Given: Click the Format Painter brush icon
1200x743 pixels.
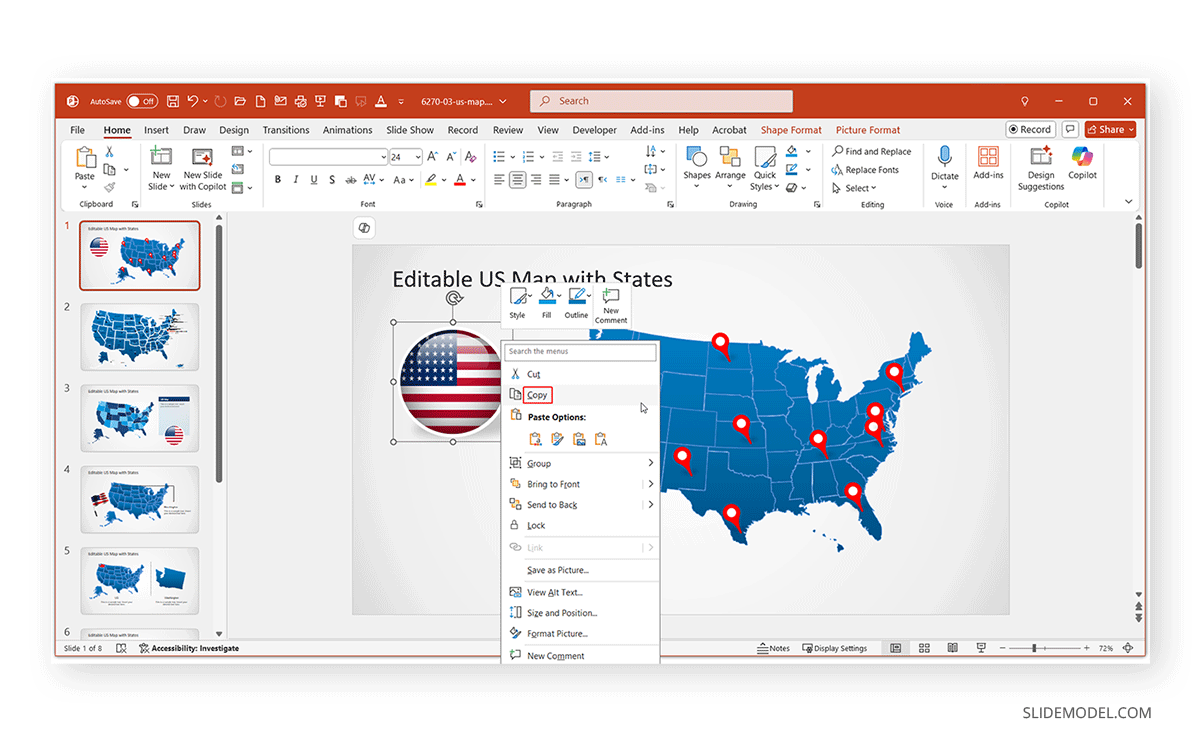Looking at the screenshot, I should pyautogui.click(x=109, y=187).
